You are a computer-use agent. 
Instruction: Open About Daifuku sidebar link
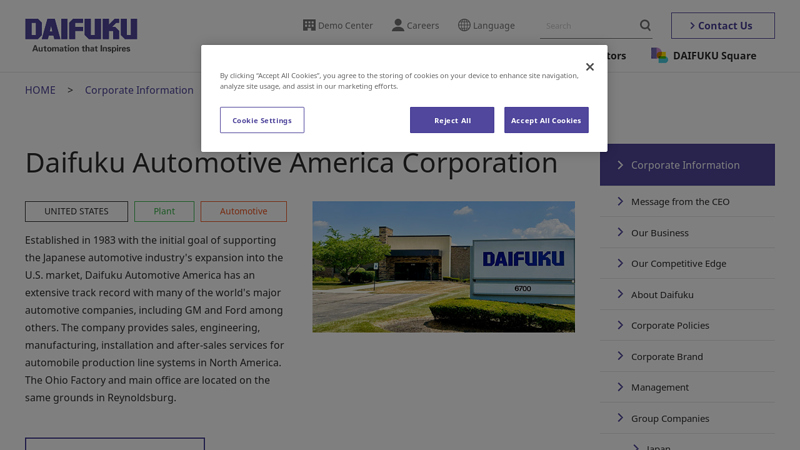pos(662,294)
